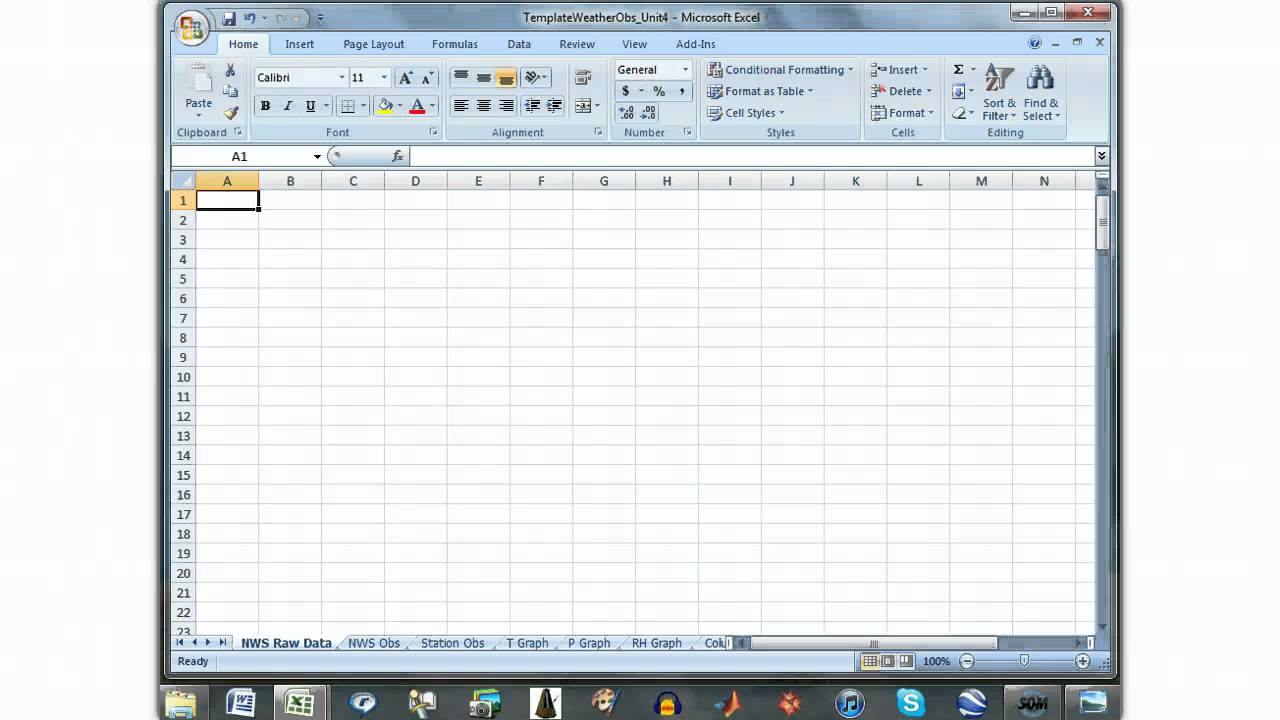Click Increase Indent icon
This screenshot has height=720, width=1280.
coord(554,105)
